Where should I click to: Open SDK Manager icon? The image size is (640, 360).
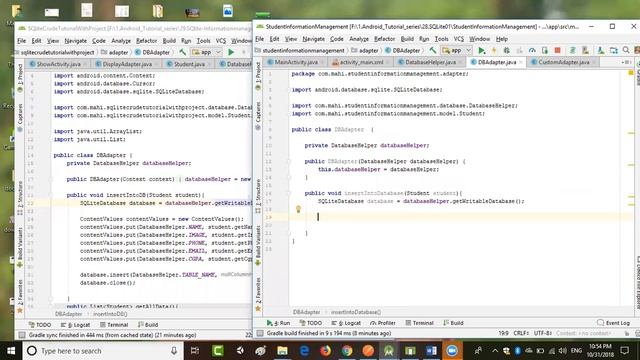point(601,50)
